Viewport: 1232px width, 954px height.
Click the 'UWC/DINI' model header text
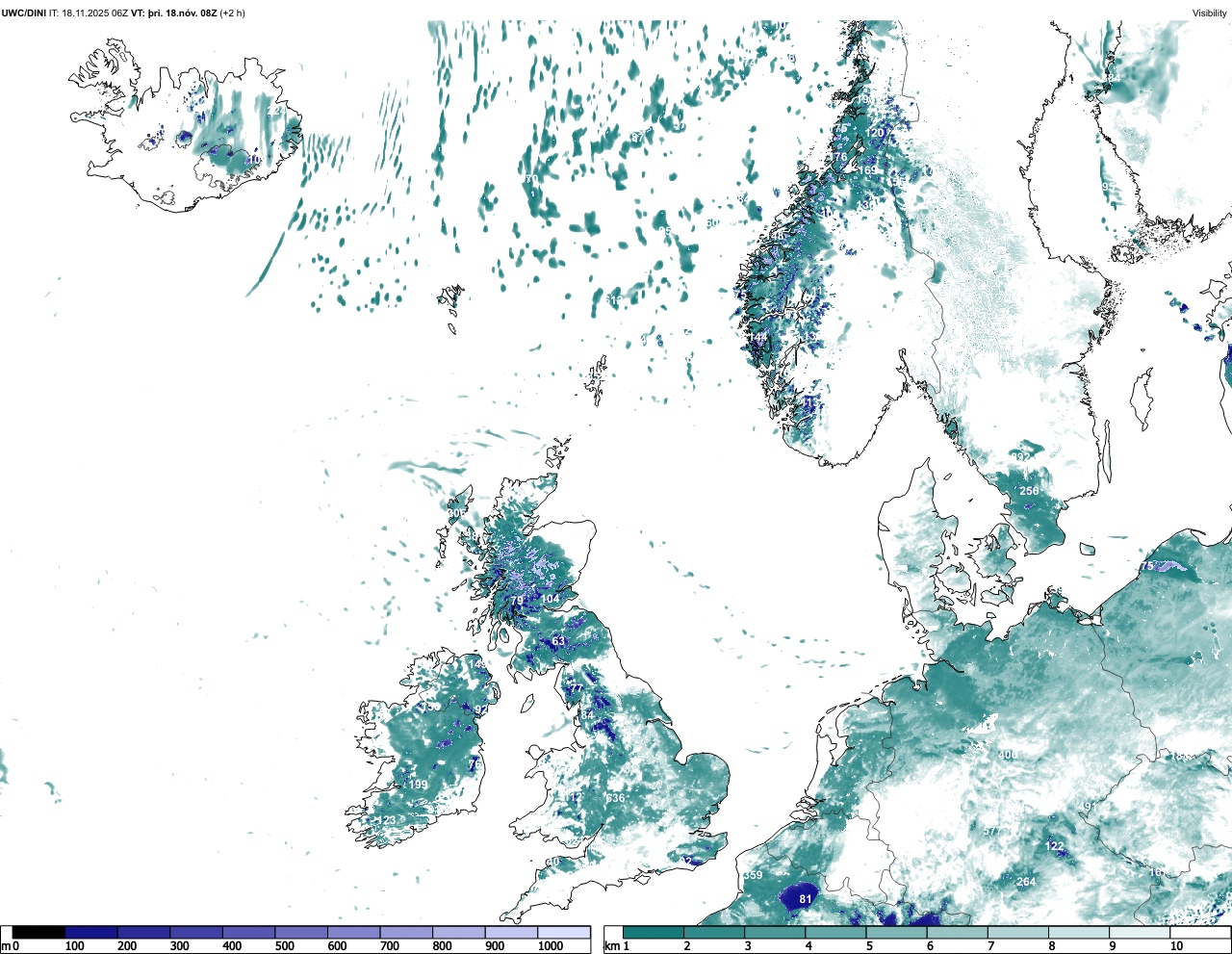tap(23, 13)
